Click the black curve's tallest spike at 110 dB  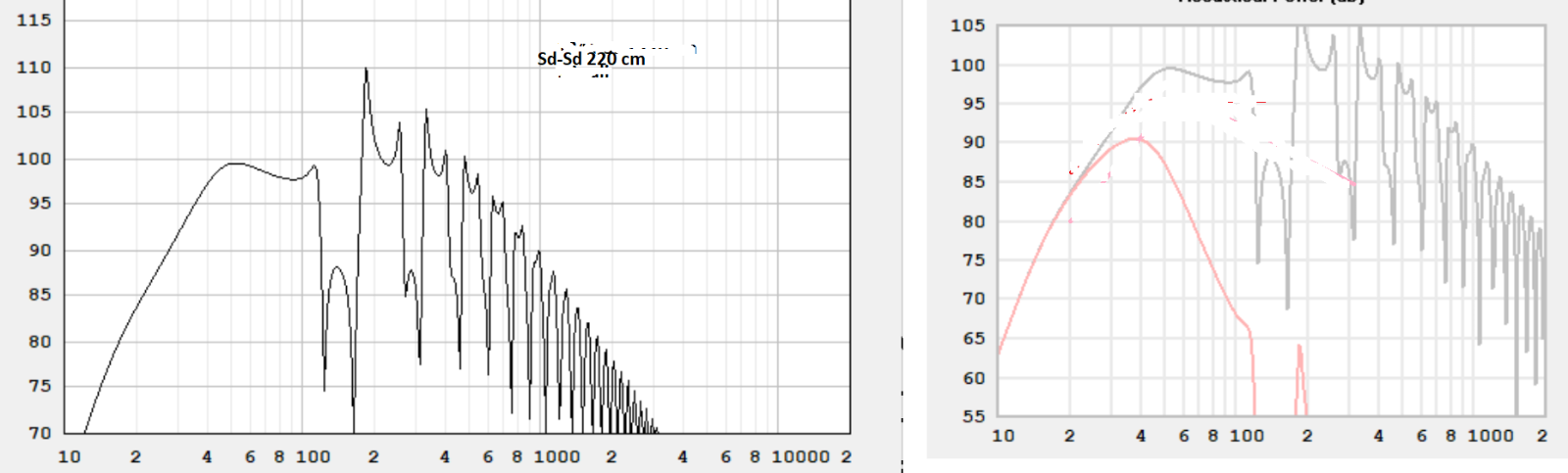366,70
